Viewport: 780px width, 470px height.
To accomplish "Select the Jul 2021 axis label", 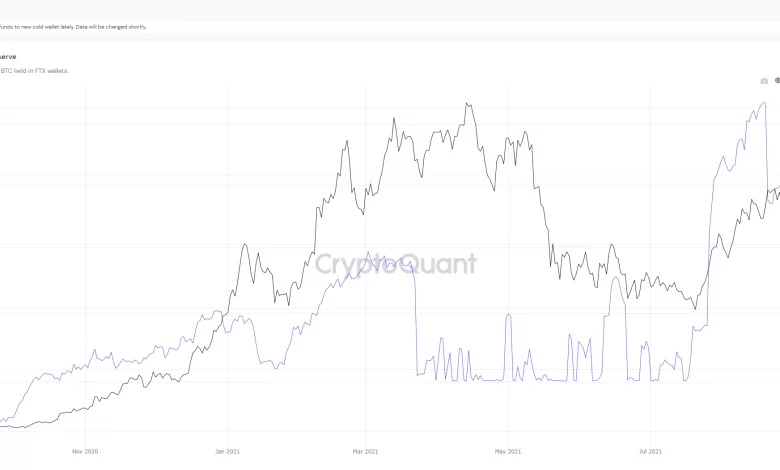I will (x=650, y=451).
